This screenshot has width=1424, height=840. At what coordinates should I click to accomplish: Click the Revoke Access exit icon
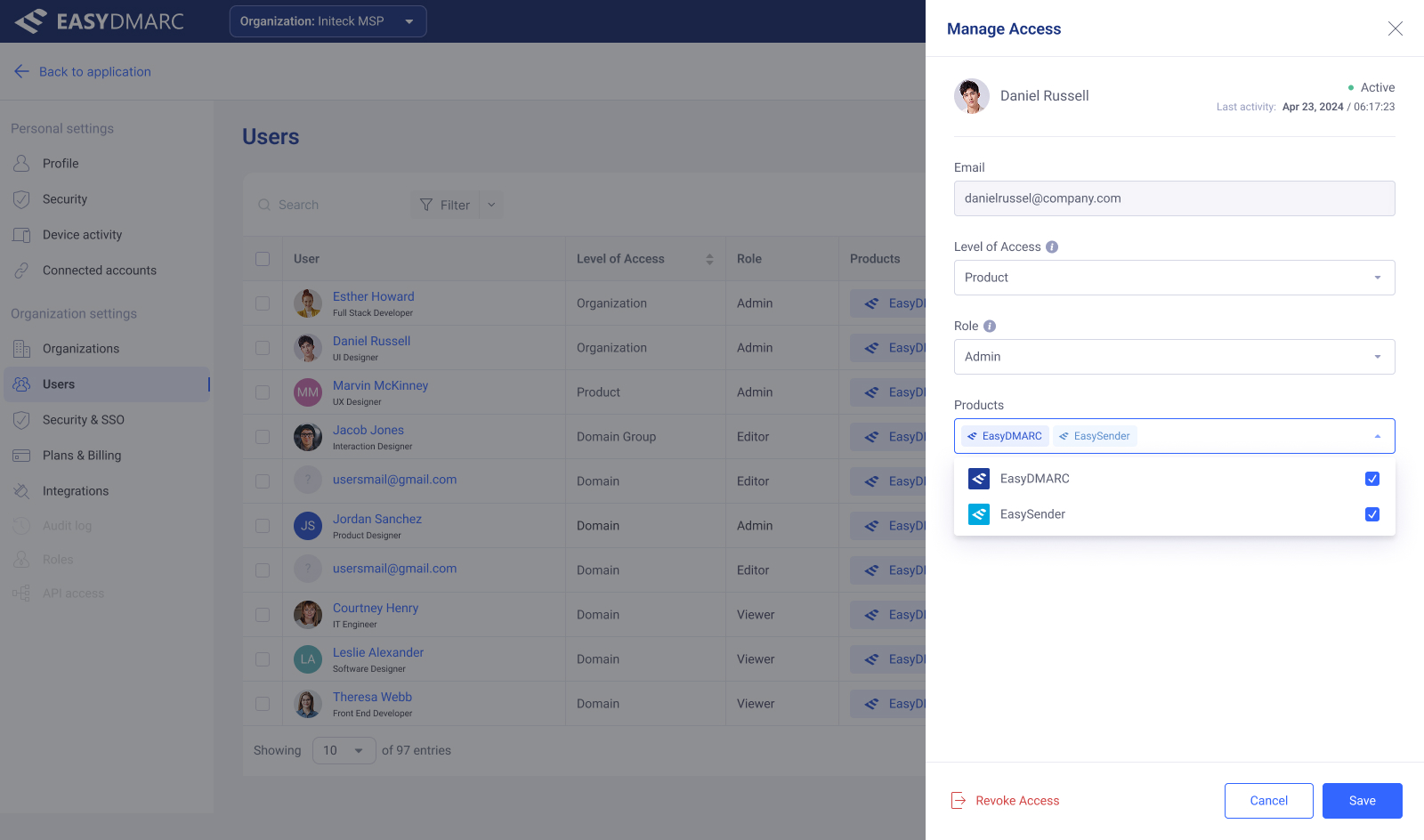[959, 801]
